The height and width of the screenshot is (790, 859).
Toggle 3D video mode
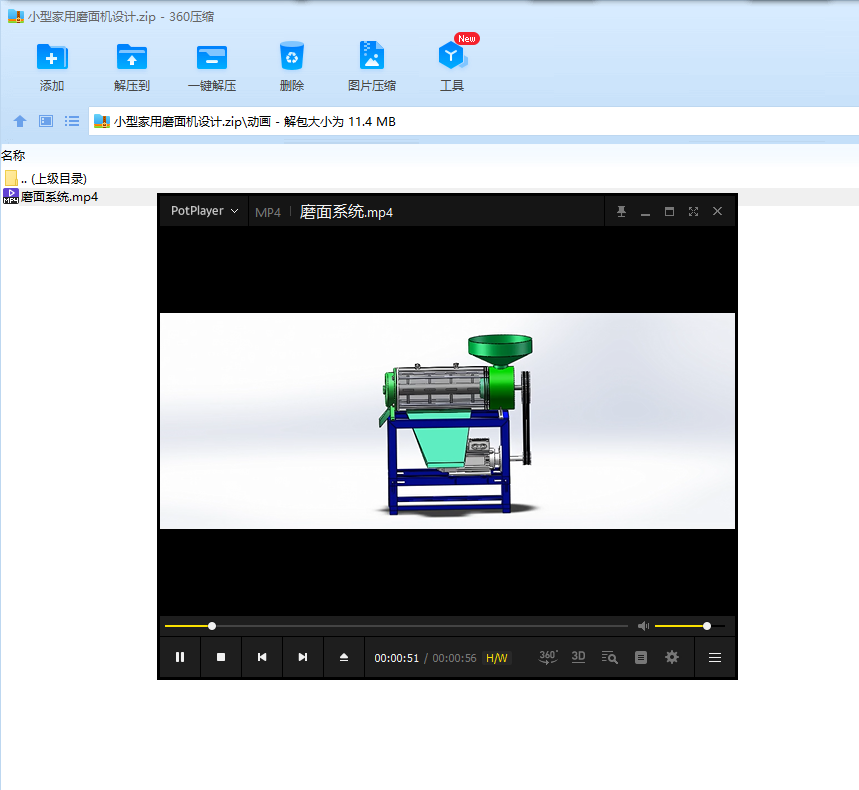click(x=579, y=657)
